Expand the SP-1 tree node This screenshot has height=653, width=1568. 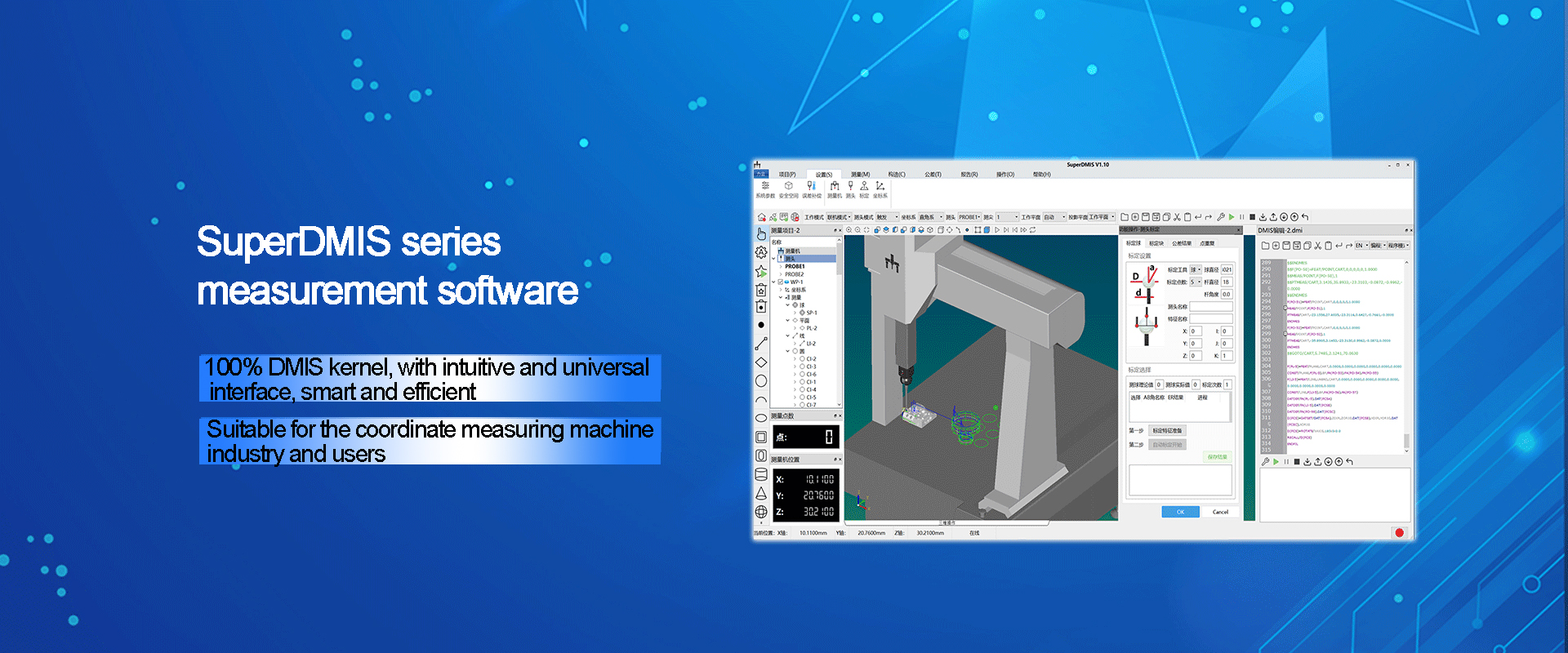tap(795, 313)
